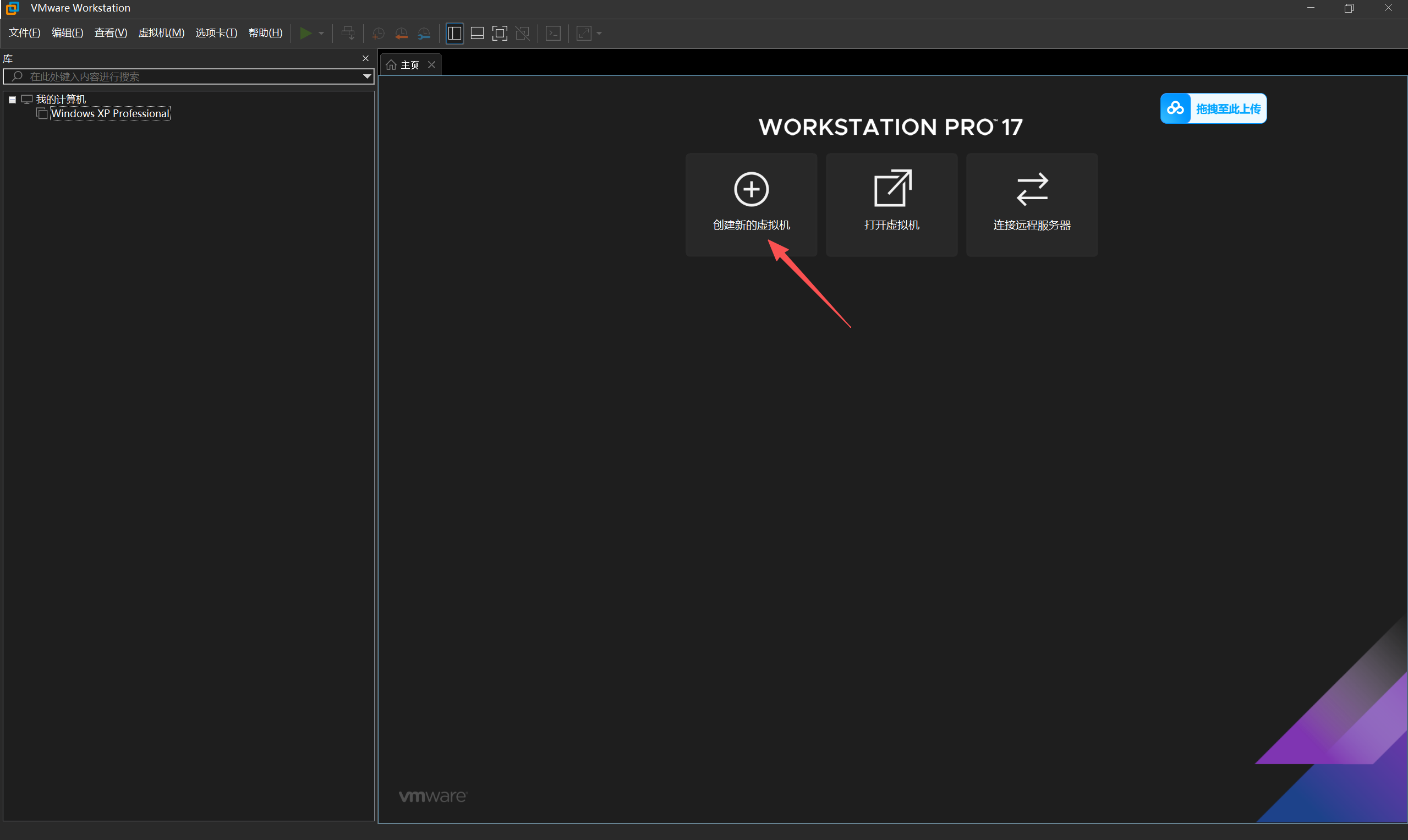
Task: Click the take snapshot clock icon
Action: click(378, 34)
